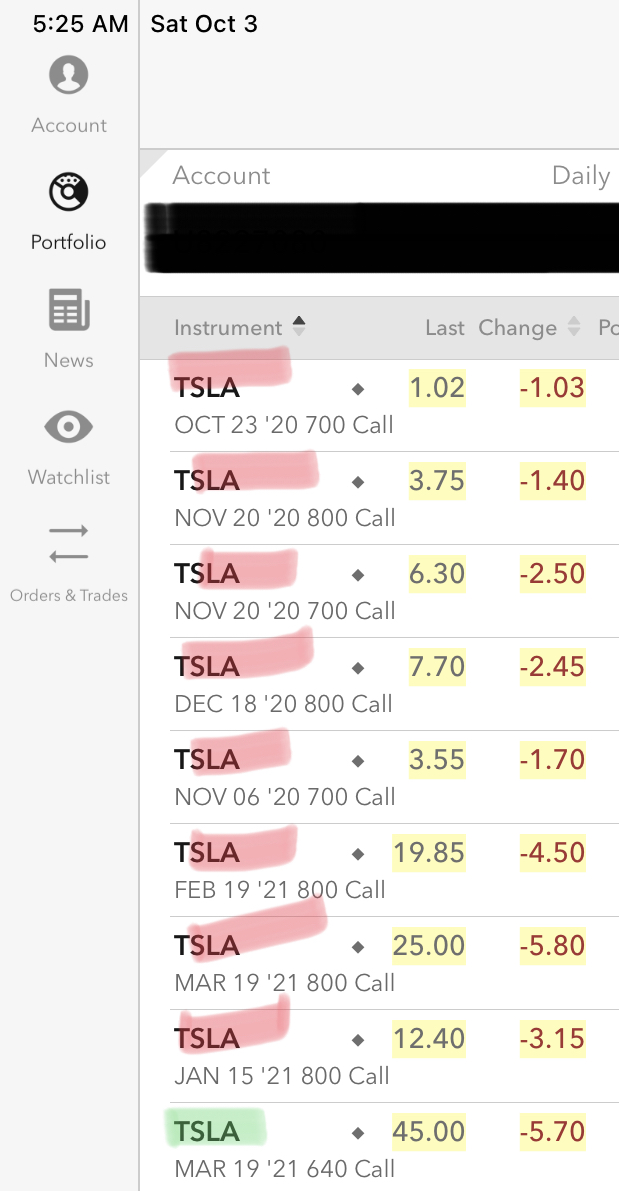
Task: Open the Account section icon
Action: tap(69, 76)
